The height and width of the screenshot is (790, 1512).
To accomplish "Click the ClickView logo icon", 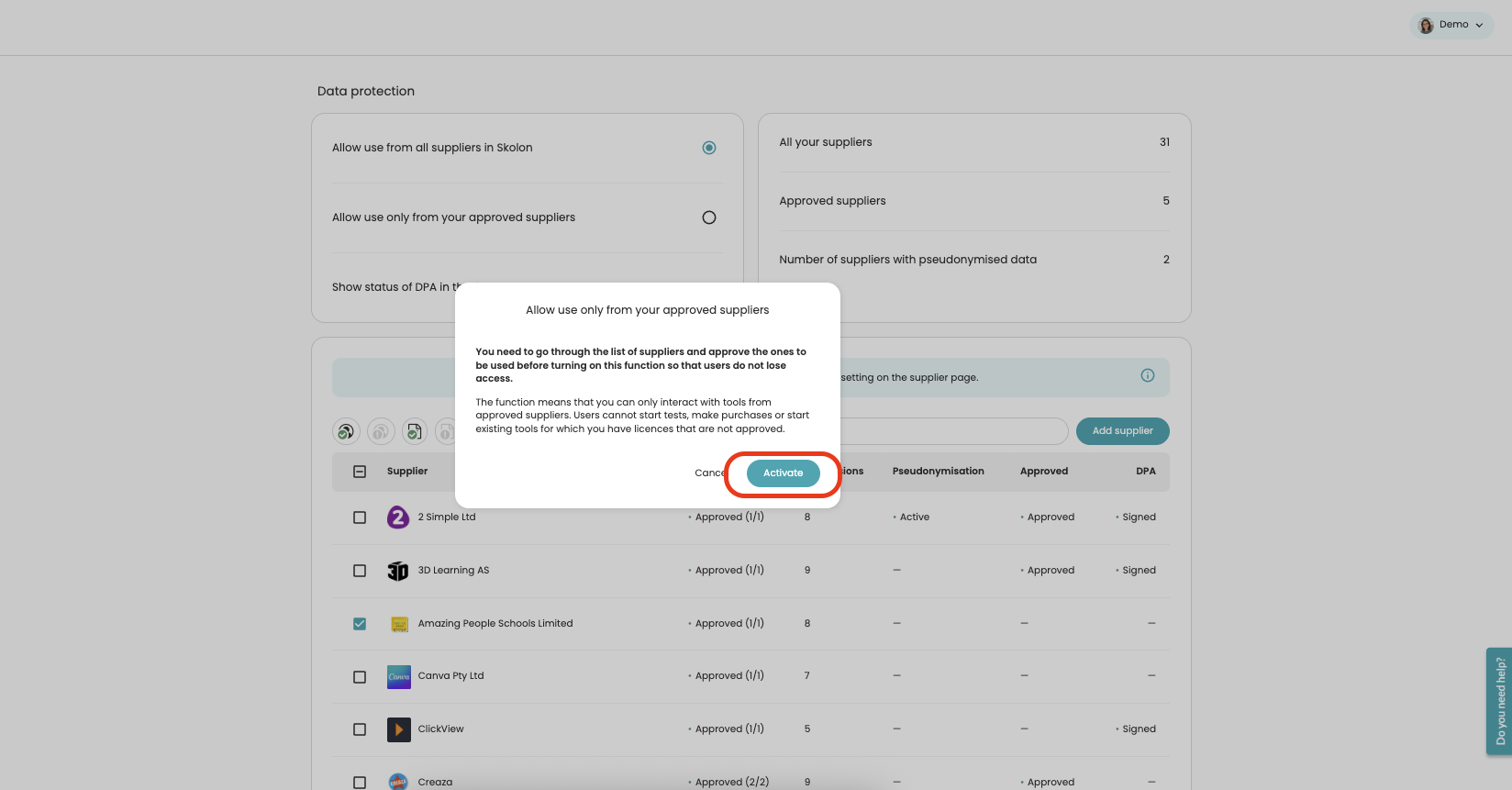I will [x=398, y=729].
